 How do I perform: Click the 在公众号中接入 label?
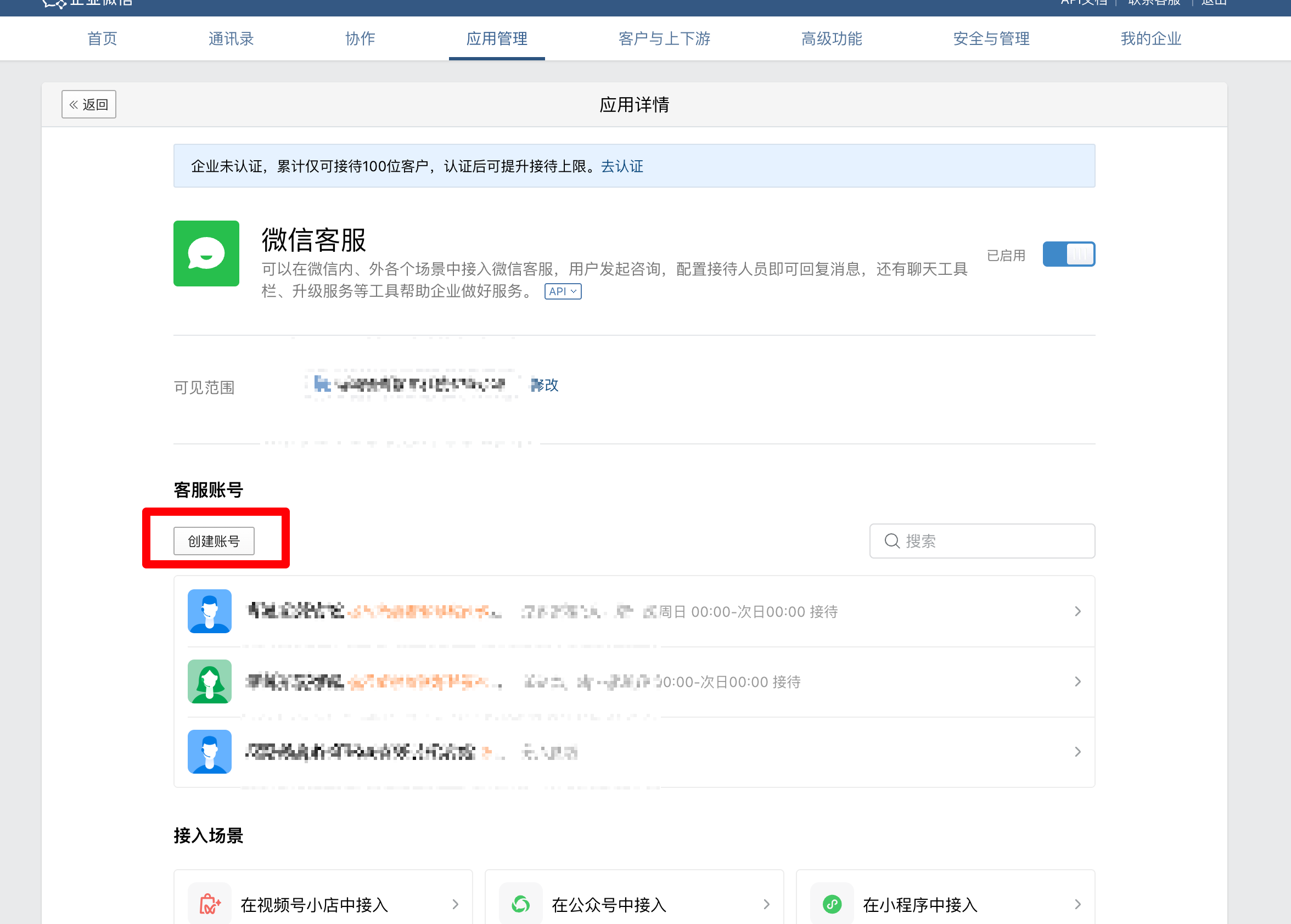tap(609, 905)
